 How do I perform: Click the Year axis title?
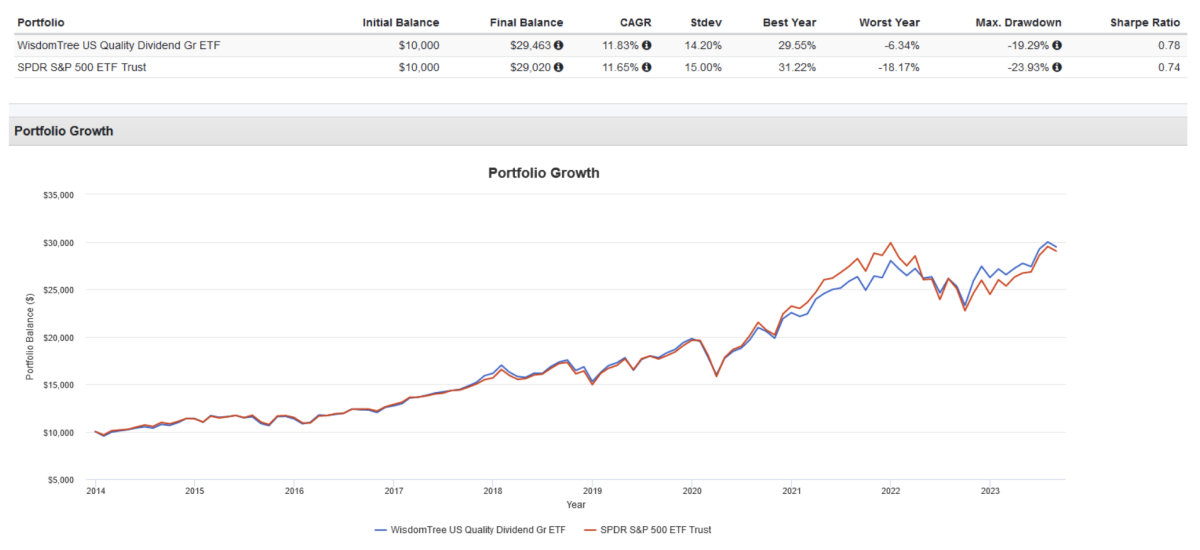coord(576,505)
